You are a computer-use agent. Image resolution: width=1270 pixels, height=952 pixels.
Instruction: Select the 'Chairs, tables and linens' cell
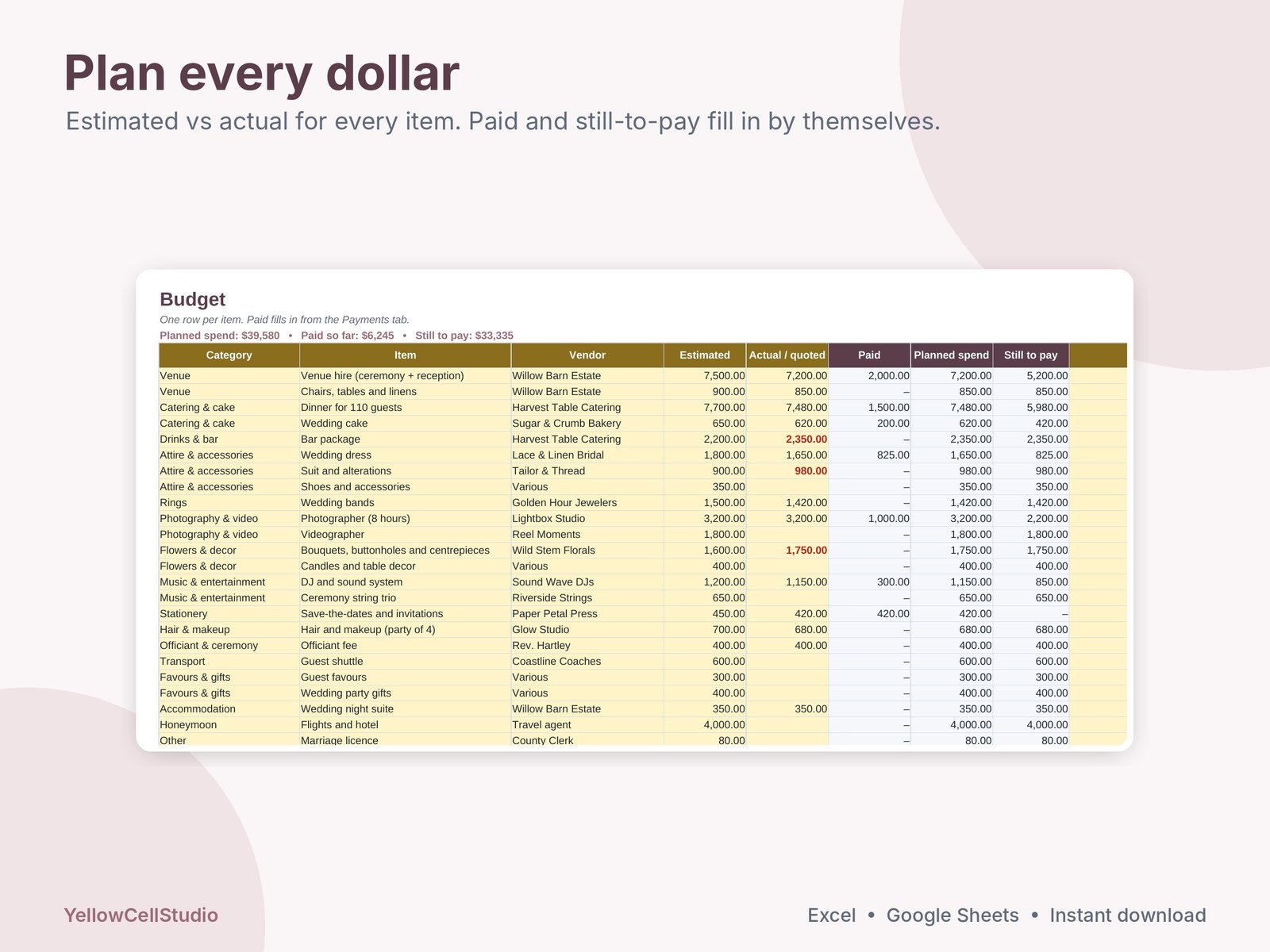click(405, 392)
